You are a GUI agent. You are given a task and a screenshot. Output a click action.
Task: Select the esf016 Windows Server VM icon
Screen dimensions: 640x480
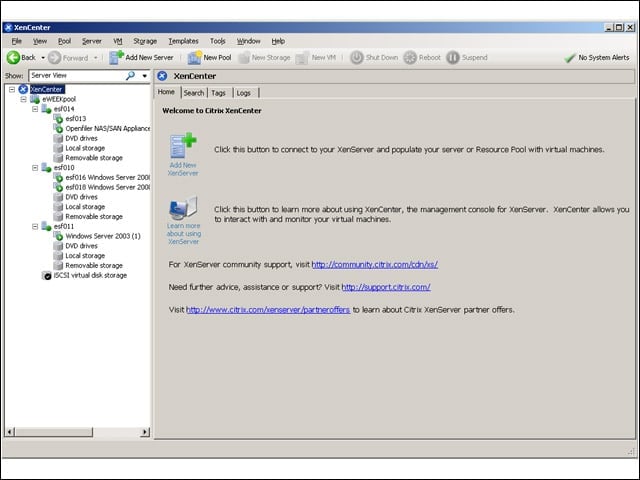click(x=58, y=178)
